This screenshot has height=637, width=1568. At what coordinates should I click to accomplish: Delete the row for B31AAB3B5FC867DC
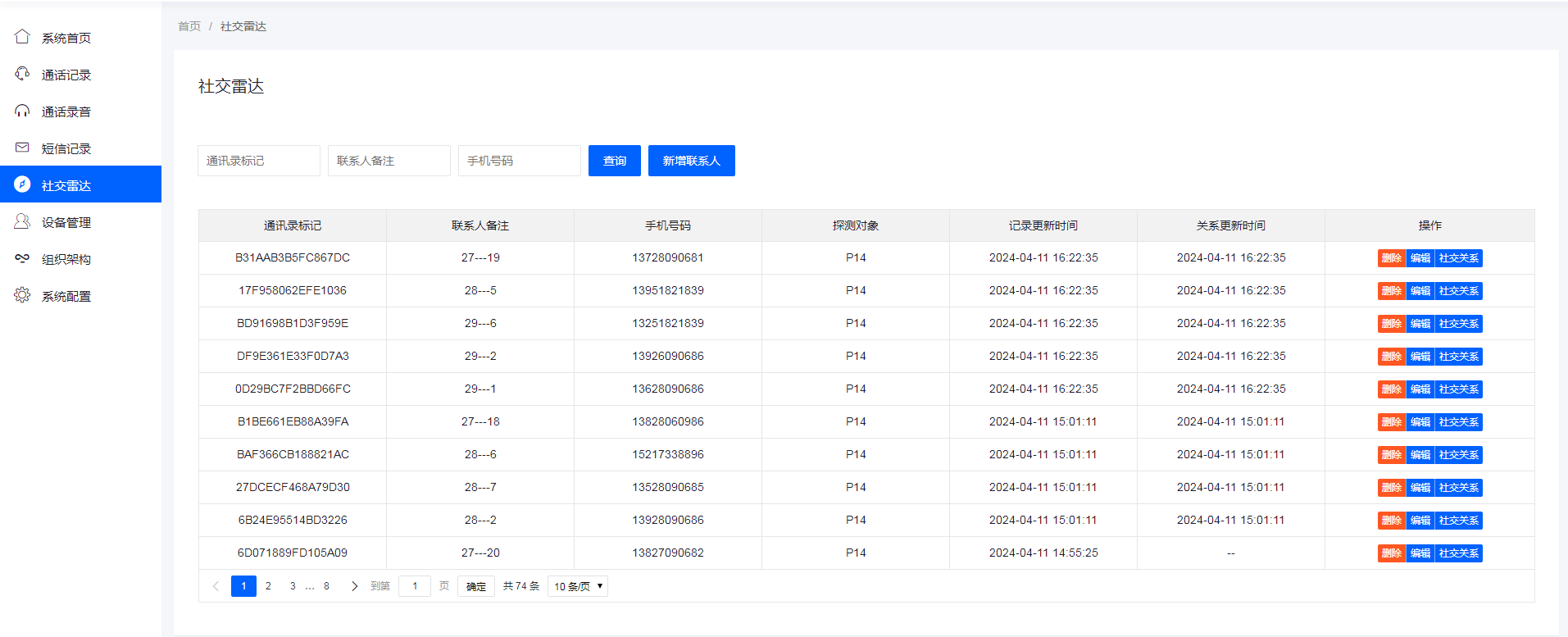click(x=1391, y=258)
